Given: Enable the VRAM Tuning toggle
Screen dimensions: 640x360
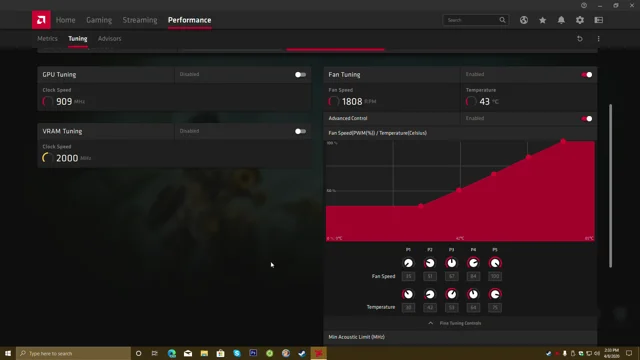Looking at the screenshot, I should (x=300, y=131).
